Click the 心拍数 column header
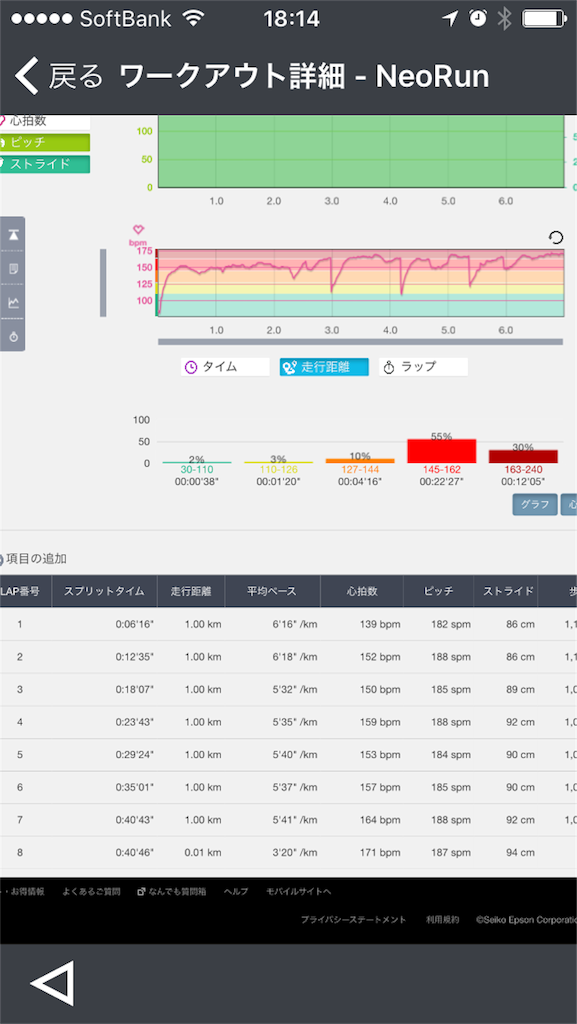Viewport: 577px width, 1024px height. click(x=362, y=592)
